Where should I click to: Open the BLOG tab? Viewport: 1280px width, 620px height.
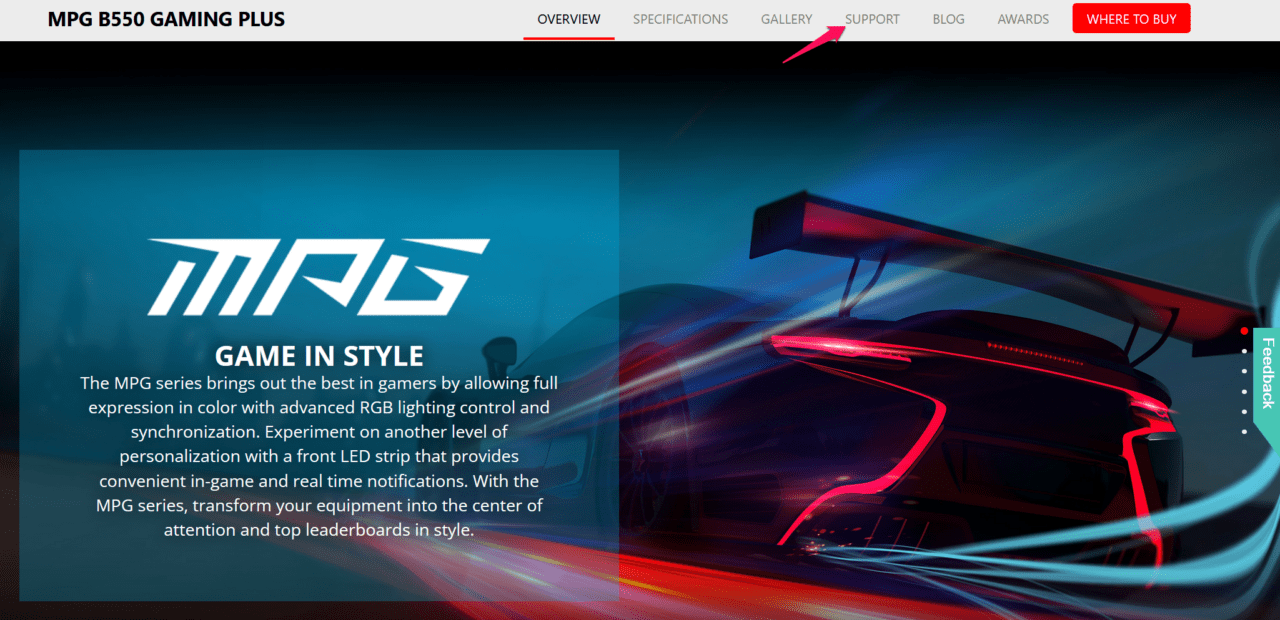(x=947, y=19)
